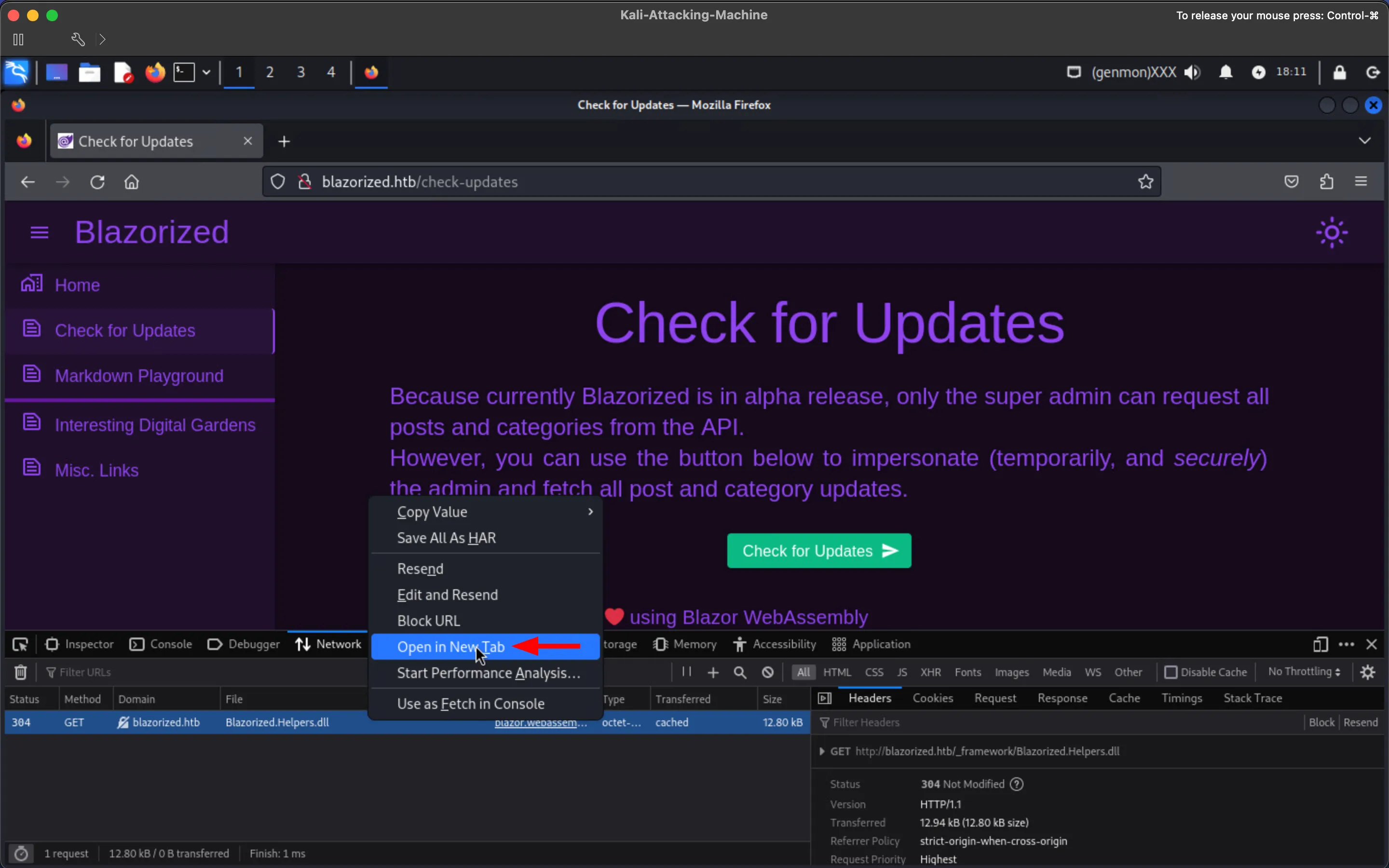The width and height of the screenshot is (1389, 868).
Task: Expand the list all tabs chevron
Action: click(1364, 141)
